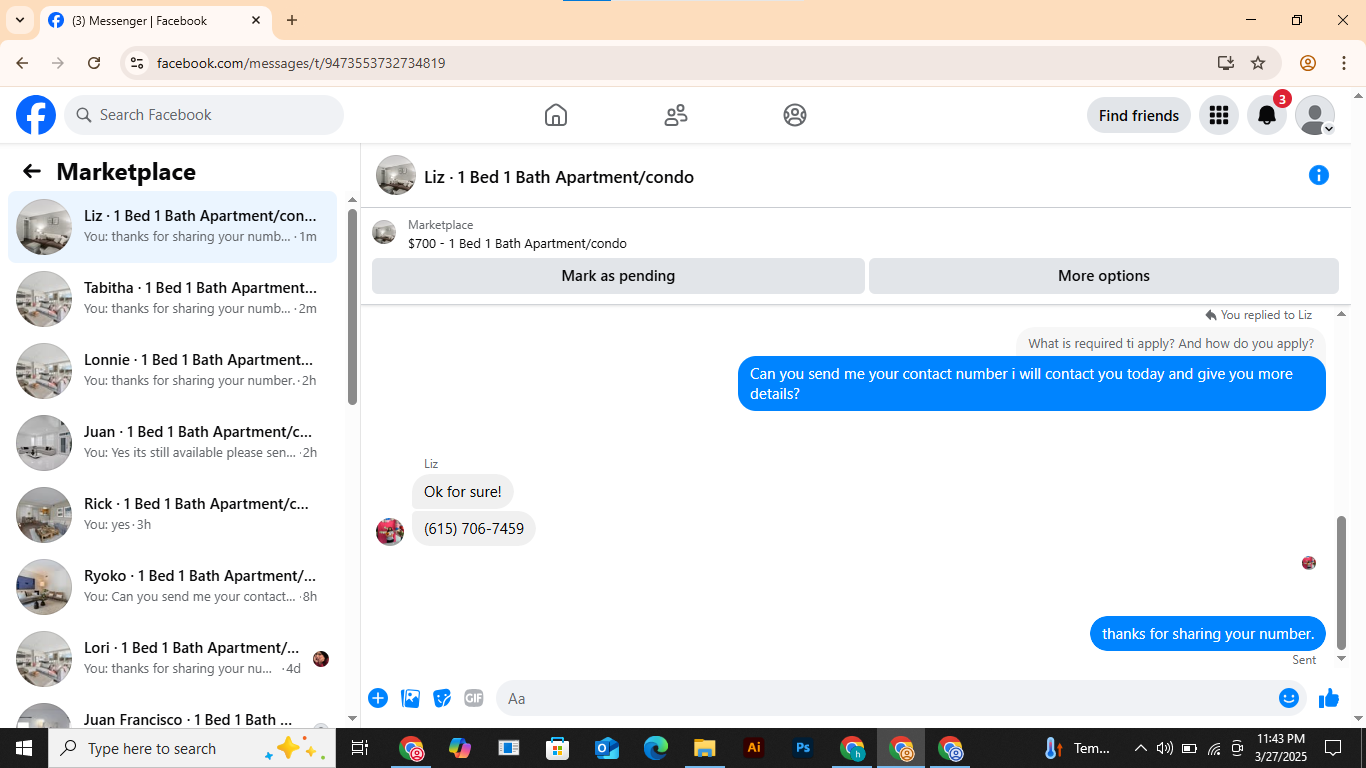
Task: Open Liz's conversation in the list
Action: (x=173, y=227)
